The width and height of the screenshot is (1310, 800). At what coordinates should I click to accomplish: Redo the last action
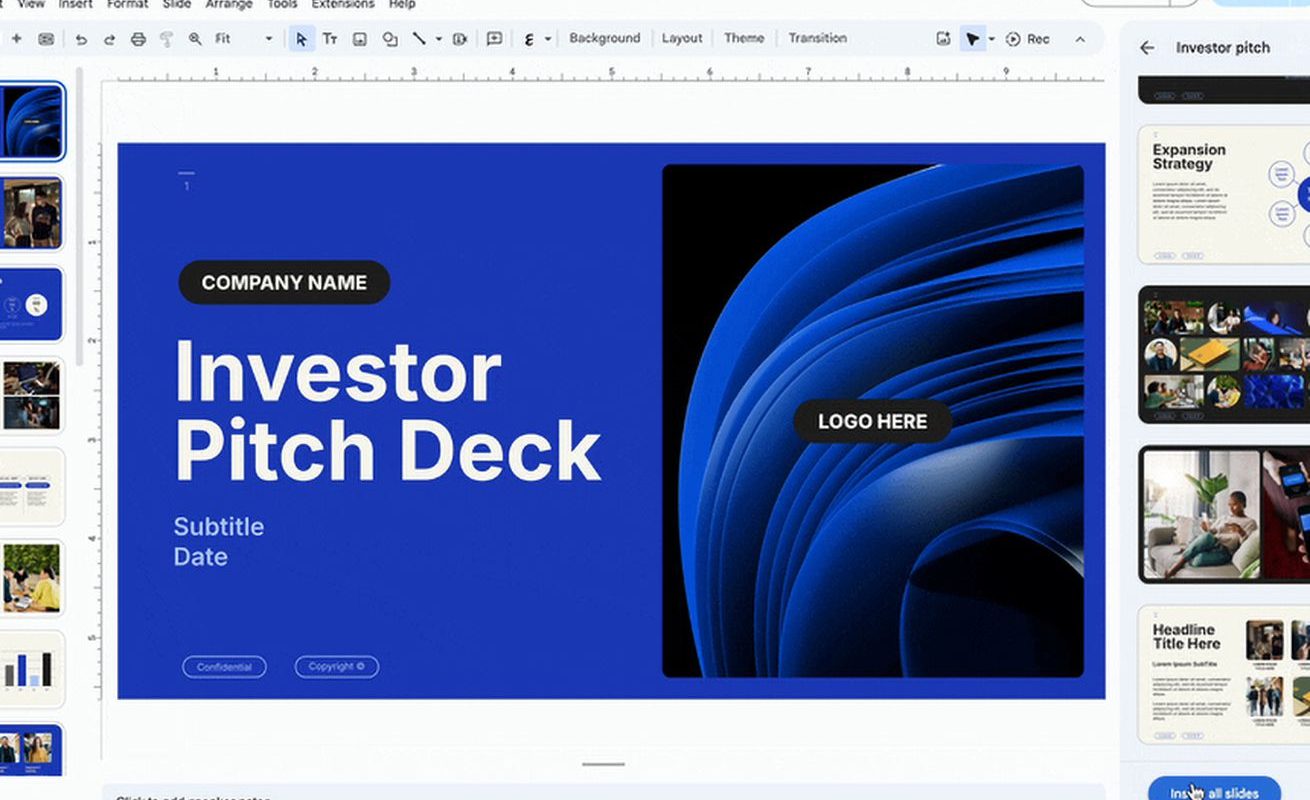click(x=109, y=39)
